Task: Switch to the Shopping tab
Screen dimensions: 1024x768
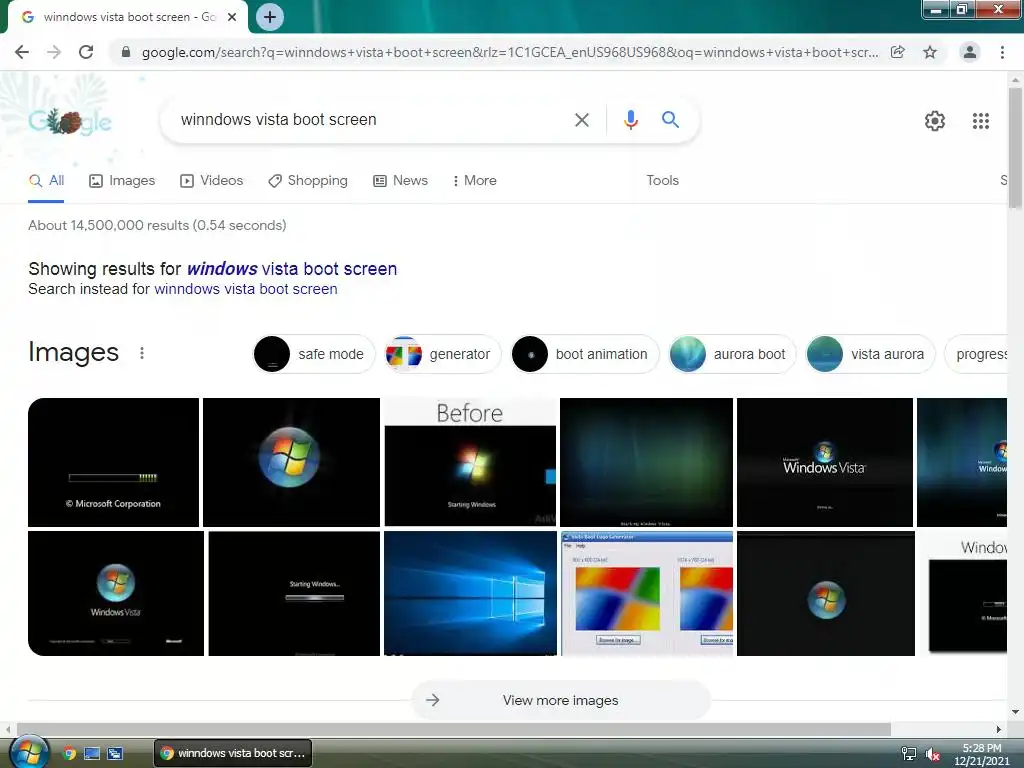Action: (308, 181)
